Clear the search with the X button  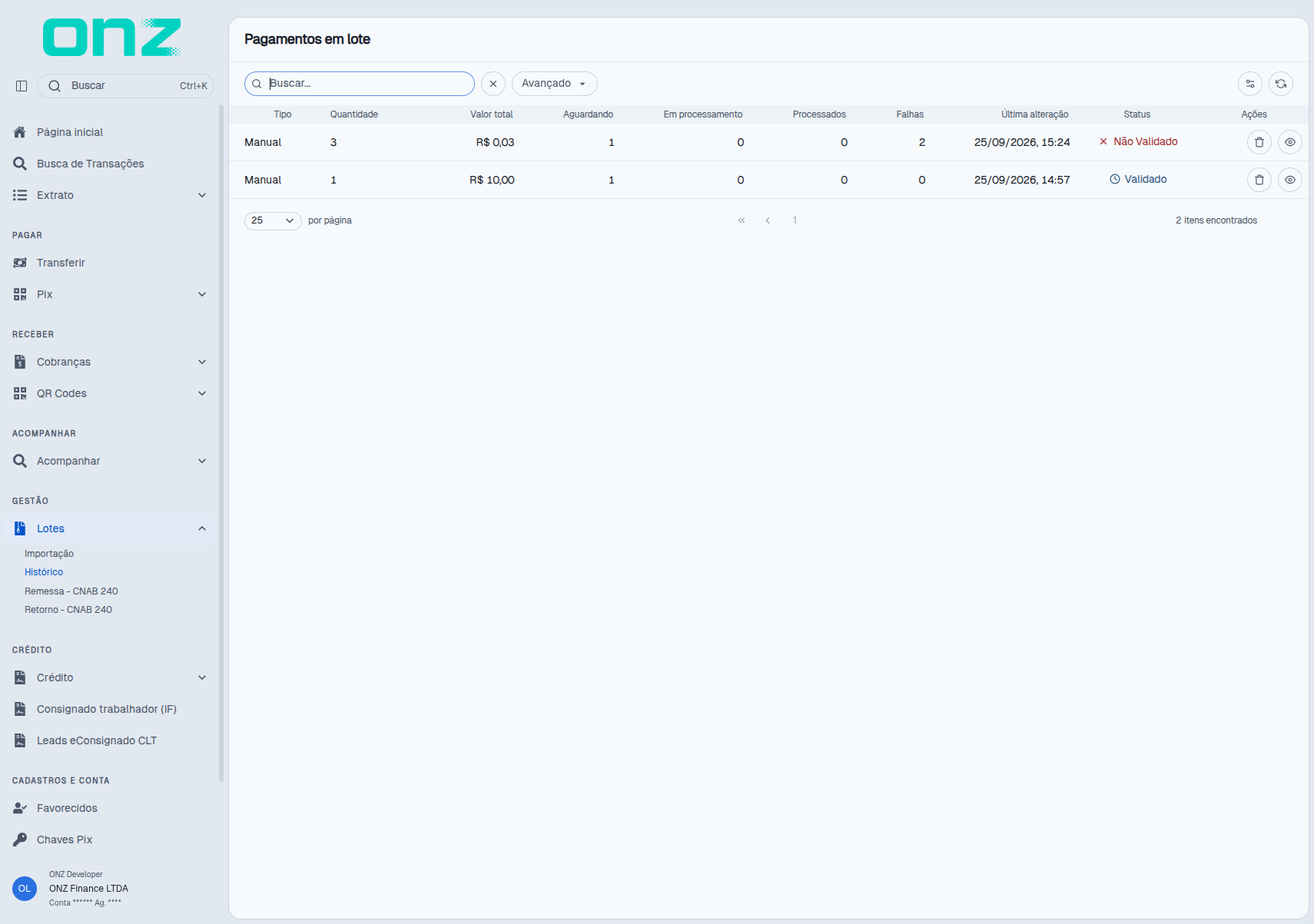click(493, 84)
